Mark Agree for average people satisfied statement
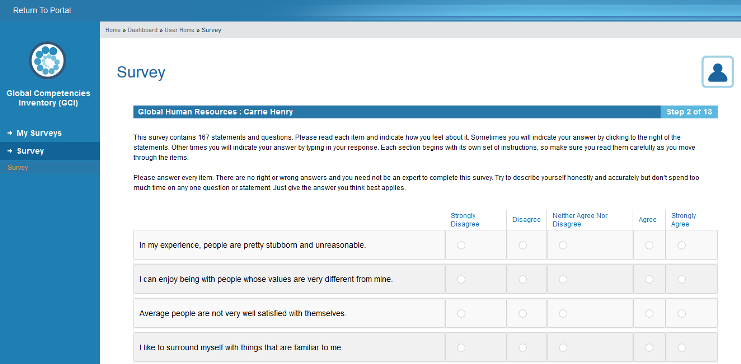 pyautogui.click(x=649, y=313)
